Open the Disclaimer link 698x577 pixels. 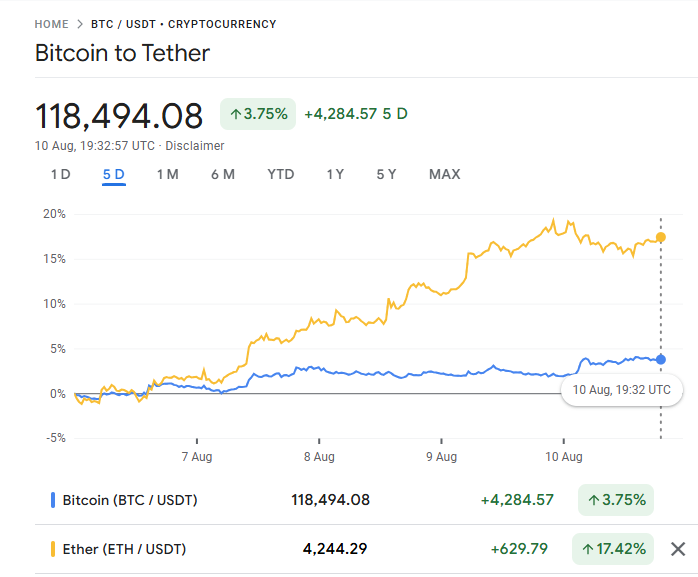195,146
